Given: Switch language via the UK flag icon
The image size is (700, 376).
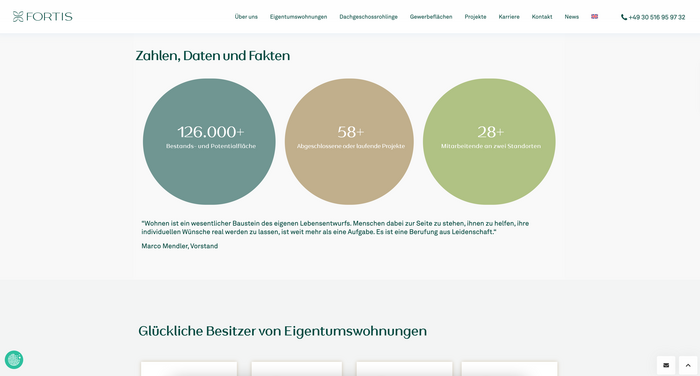Looking at the screenshot, I should 595,17.
